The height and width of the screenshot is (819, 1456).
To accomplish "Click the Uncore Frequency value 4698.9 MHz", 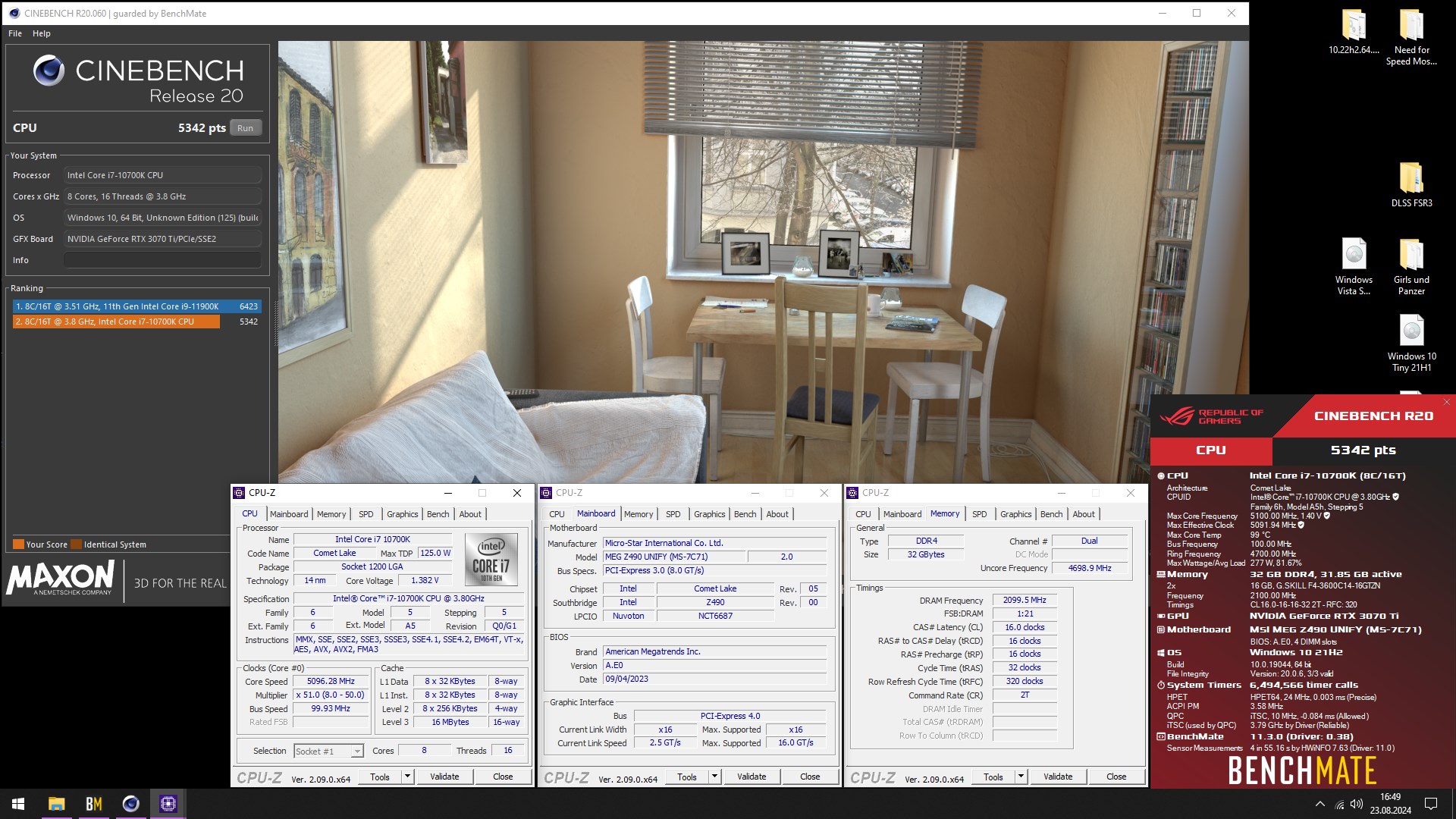I will (1090, 568).
